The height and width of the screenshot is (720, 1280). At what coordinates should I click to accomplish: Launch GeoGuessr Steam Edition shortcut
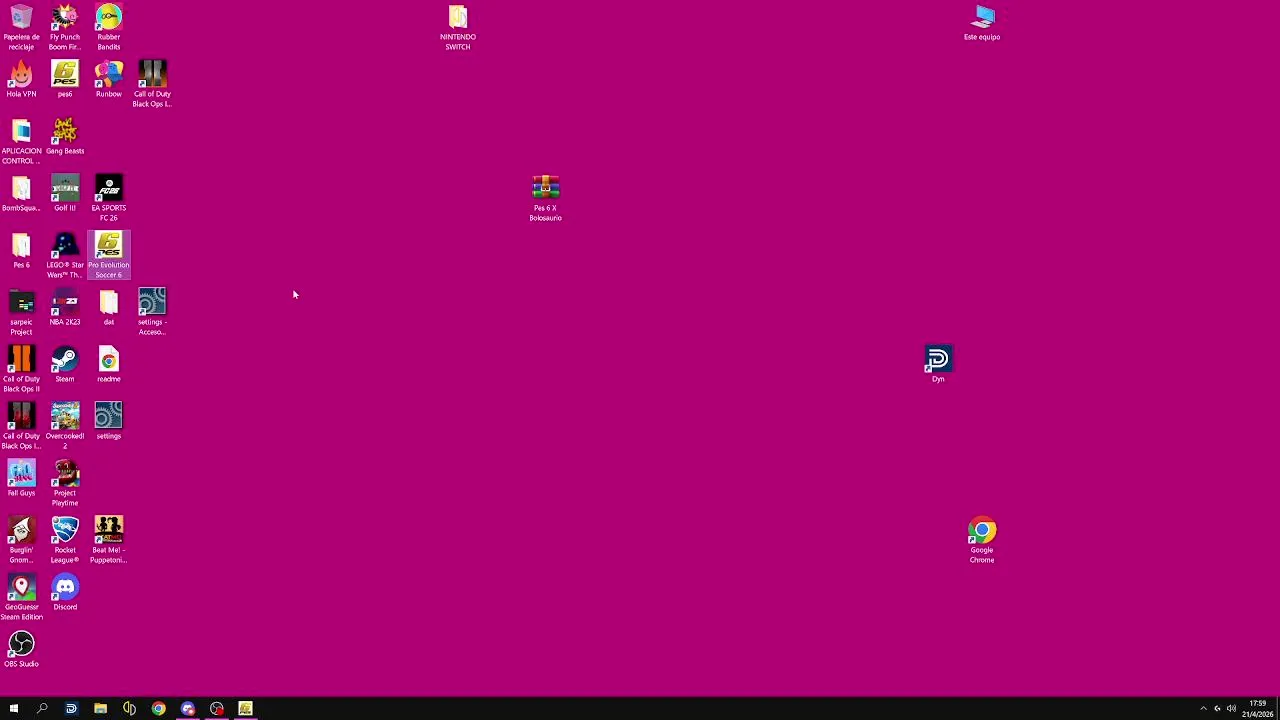21,597
